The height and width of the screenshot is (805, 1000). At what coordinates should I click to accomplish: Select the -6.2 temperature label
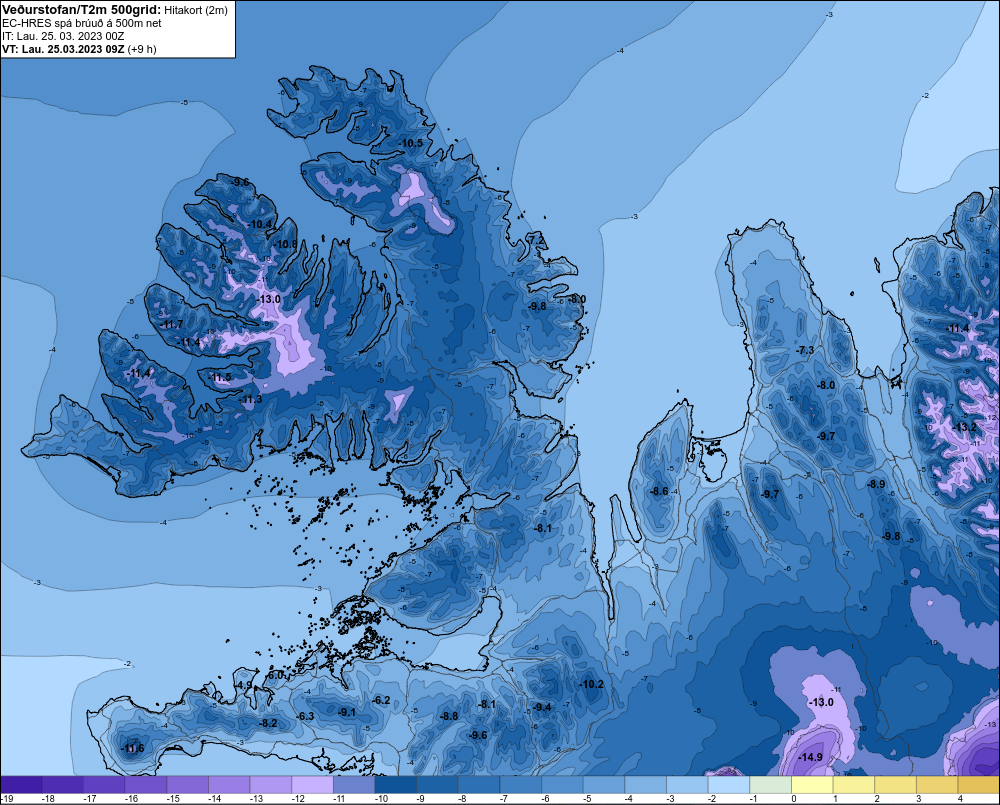click(381, 700)
